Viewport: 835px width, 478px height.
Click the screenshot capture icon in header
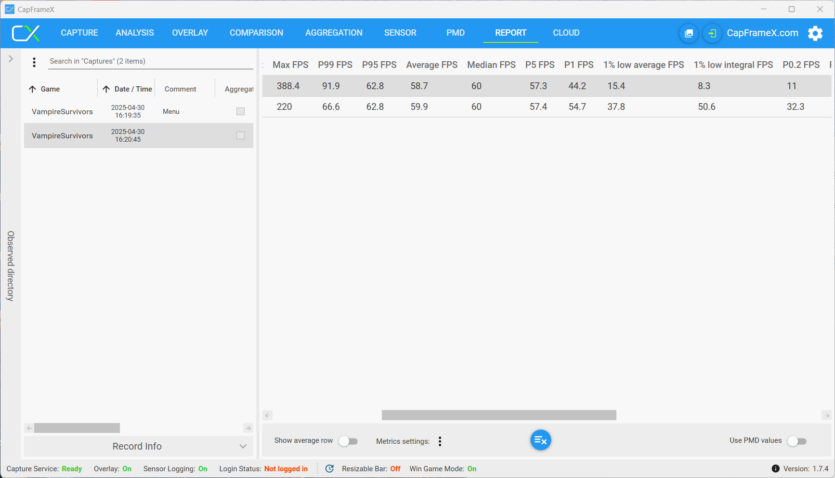pos(689,33)
